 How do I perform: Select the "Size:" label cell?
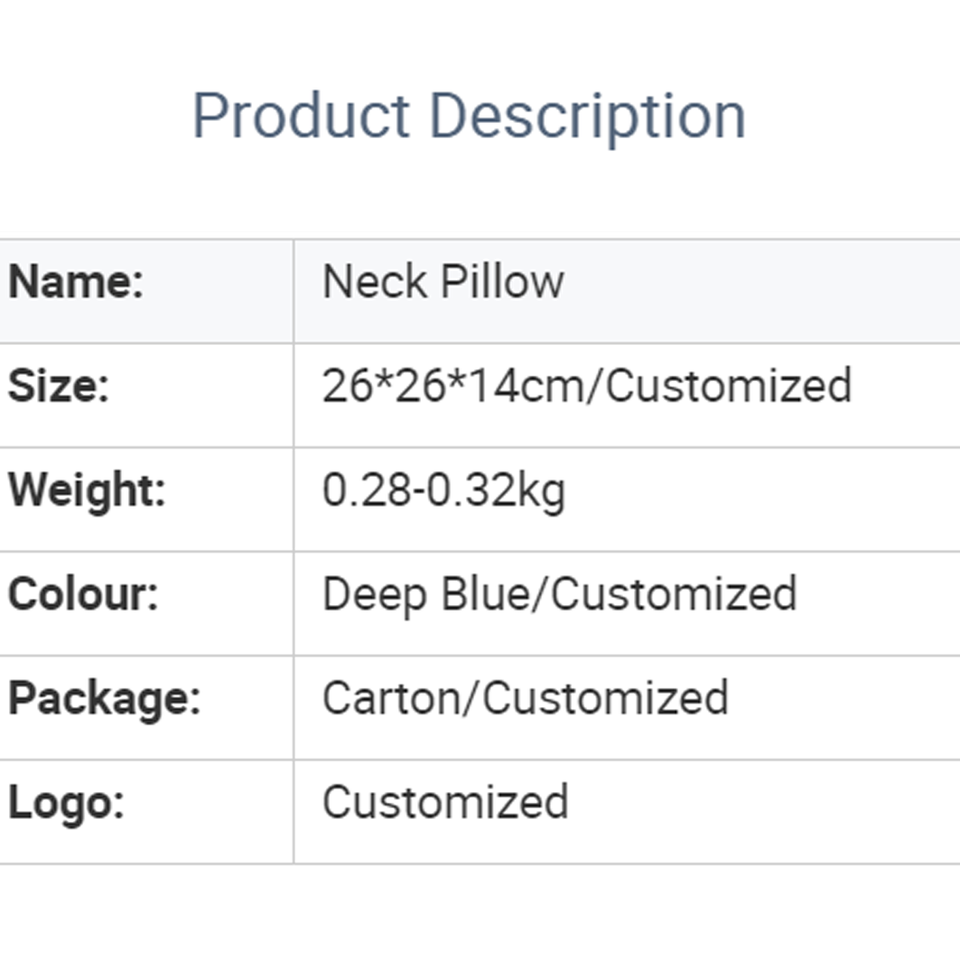tap(58, 386)
